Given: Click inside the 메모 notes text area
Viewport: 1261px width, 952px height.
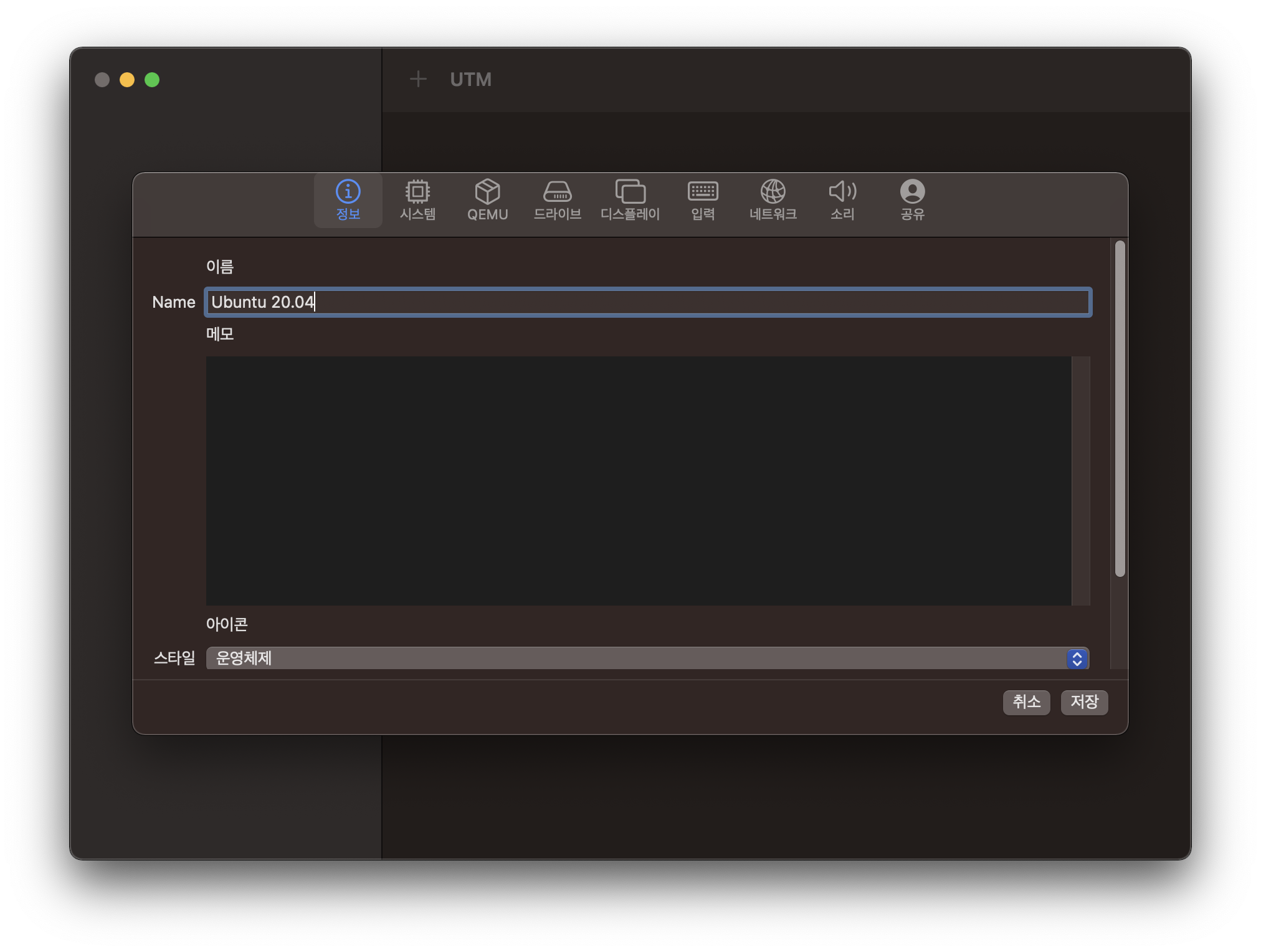Looking at the screenshot, I should click(x=639, y=480).
